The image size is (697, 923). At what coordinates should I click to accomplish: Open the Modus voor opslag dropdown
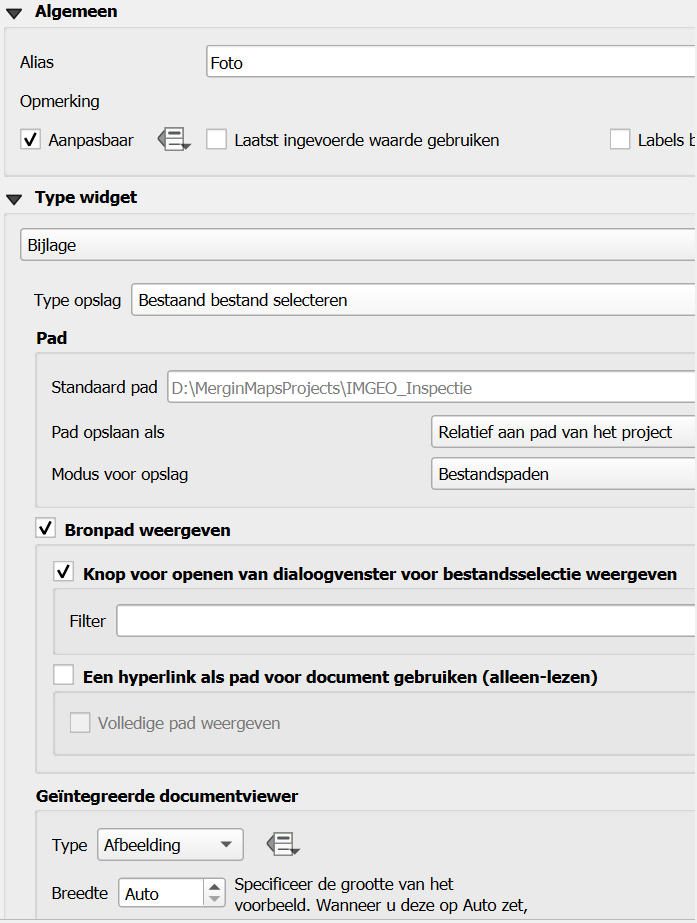(x=562, y=474)
